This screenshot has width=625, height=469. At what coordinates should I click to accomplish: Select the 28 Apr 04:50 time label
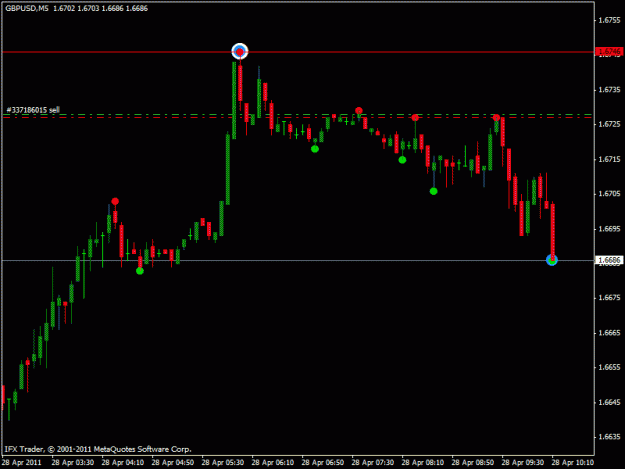173,463
